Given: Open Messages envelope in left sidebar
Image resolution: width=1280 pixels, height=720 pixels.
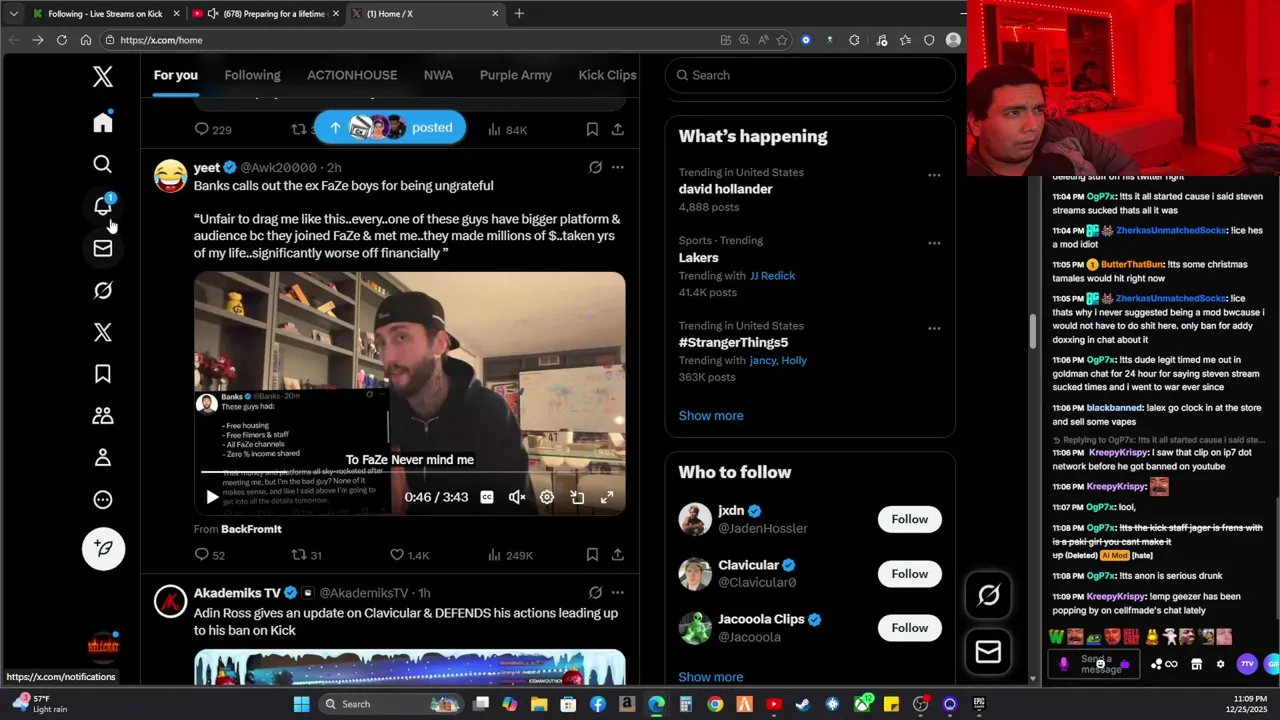Looking at the screenshot, I should pyautogui.click(x=103, y=248).
